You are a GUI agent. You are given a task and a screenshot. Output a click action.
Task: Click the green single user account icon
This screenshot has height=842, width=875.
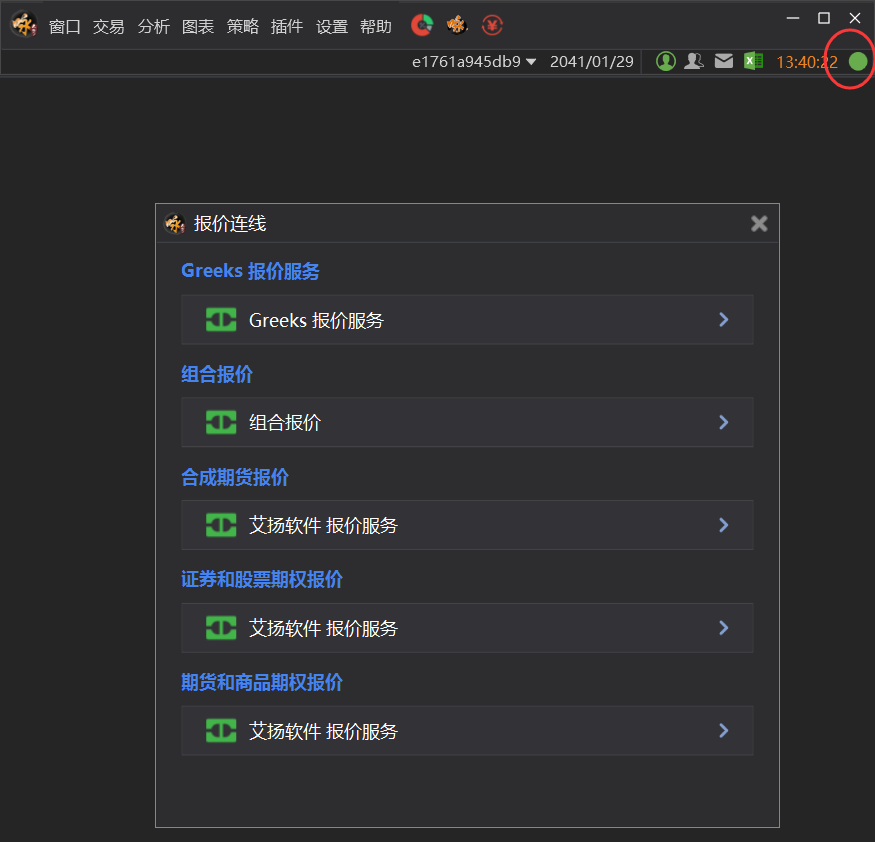pyautogui.click(x=666, y=61)
